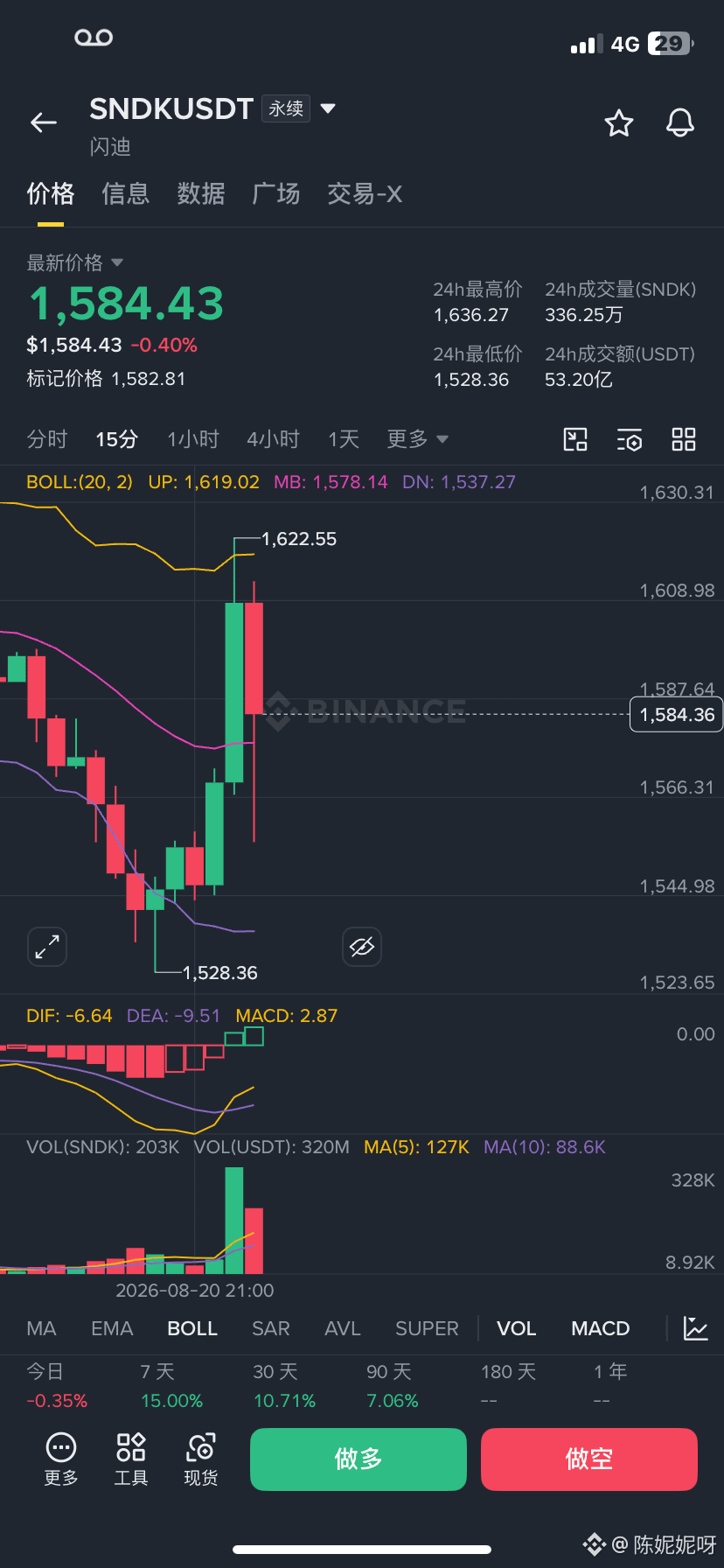Toggle the SAR indicator

coord(271,1328)
